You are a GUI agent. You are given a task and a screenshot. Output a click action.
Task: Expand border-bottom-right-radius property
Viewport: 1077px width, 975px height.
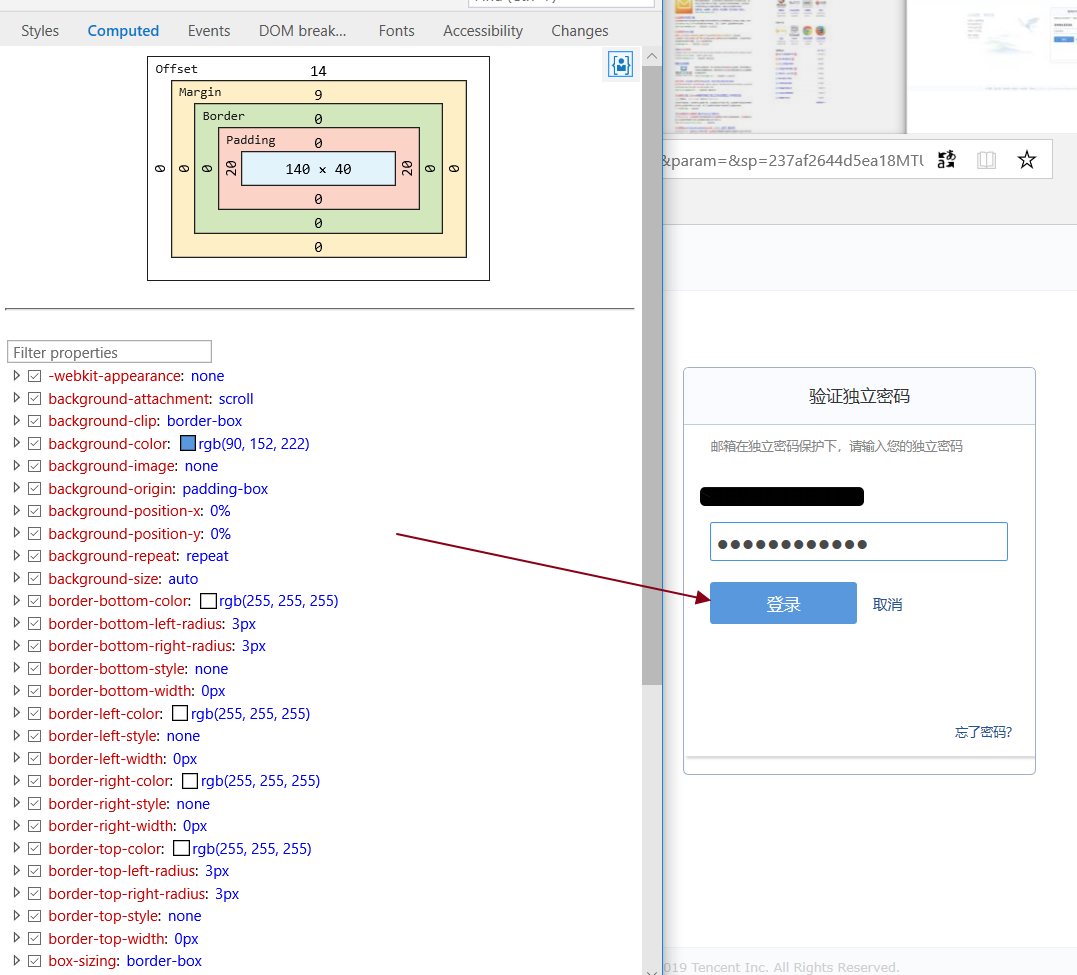(16, 645)
